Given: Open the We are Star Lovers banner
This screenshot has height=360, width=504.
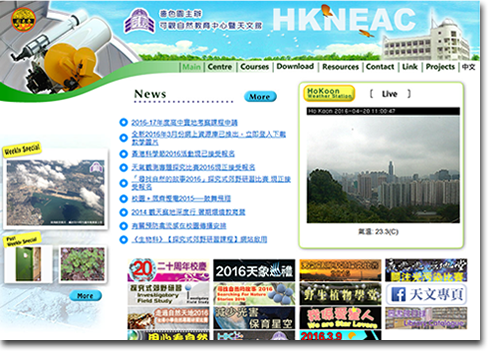Looking at the screenshot, I should pos(340,318).
